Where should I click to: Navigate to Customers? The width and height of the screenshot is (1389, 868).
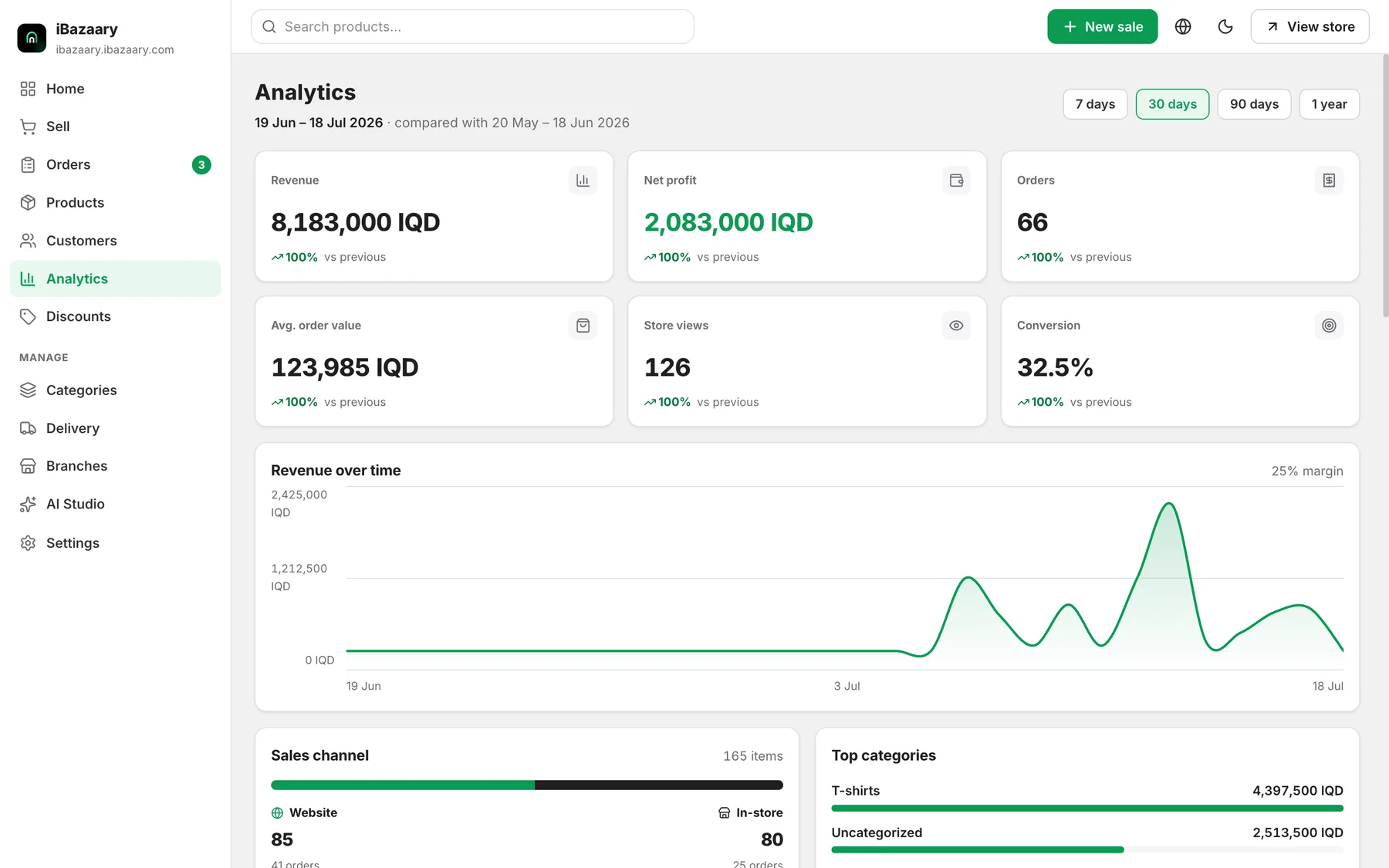[x=115, y=241]
